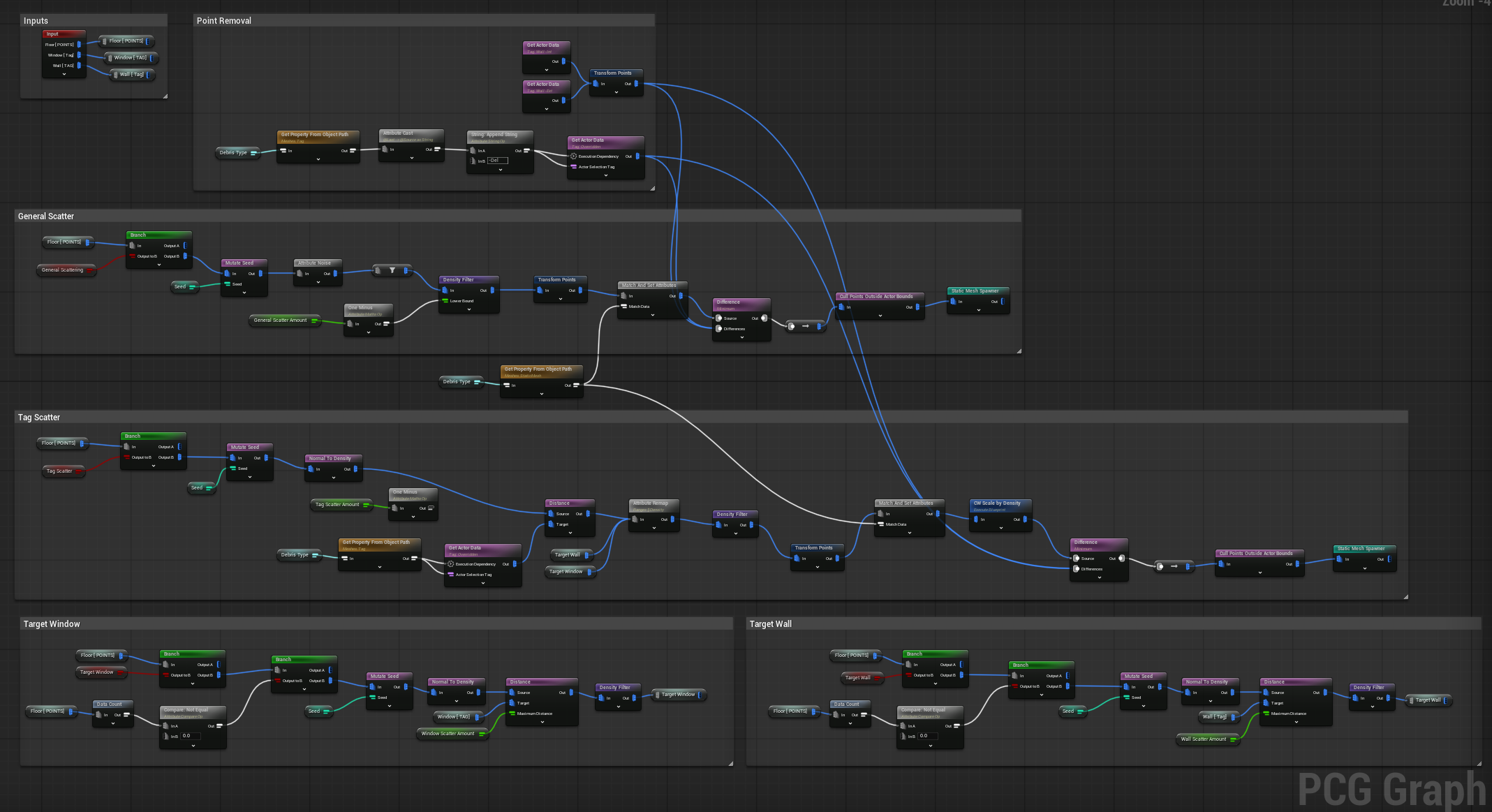
Task: Select the Target Wall output reroute node
Action: (x=1429, y=700)
